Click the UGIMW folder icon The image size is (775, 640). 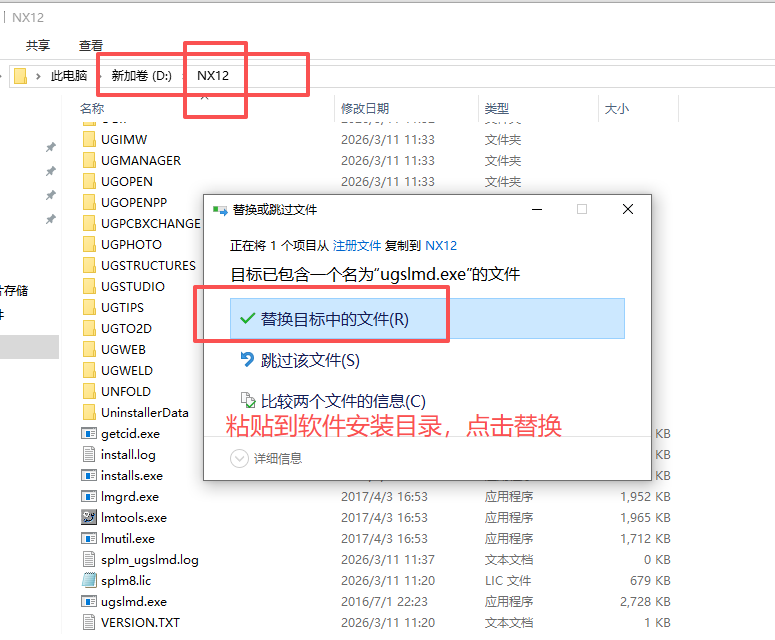tap(89, 139)
